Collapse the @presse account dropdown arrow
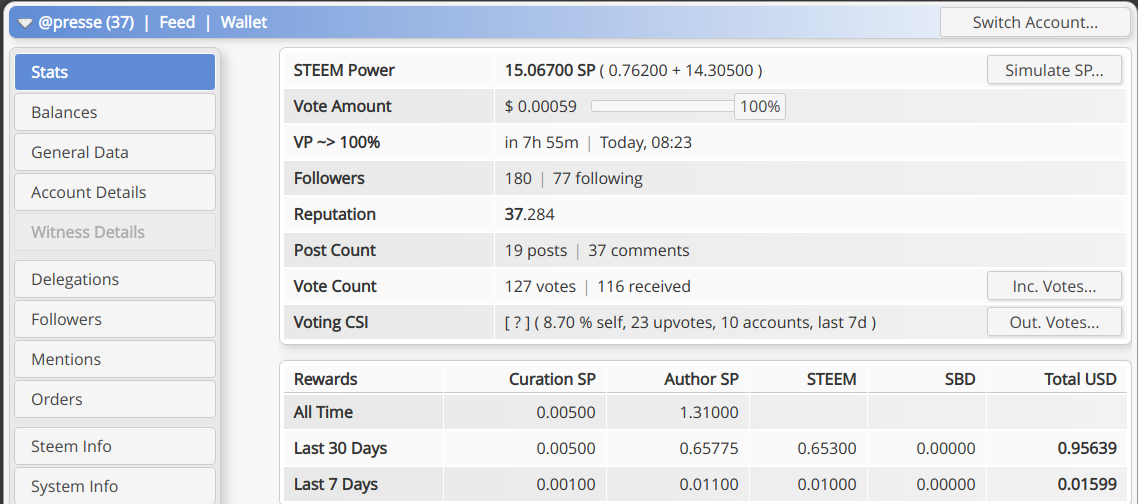This screenshot has width=1138, height=504. pyautogui.click(x=25, y=23)
